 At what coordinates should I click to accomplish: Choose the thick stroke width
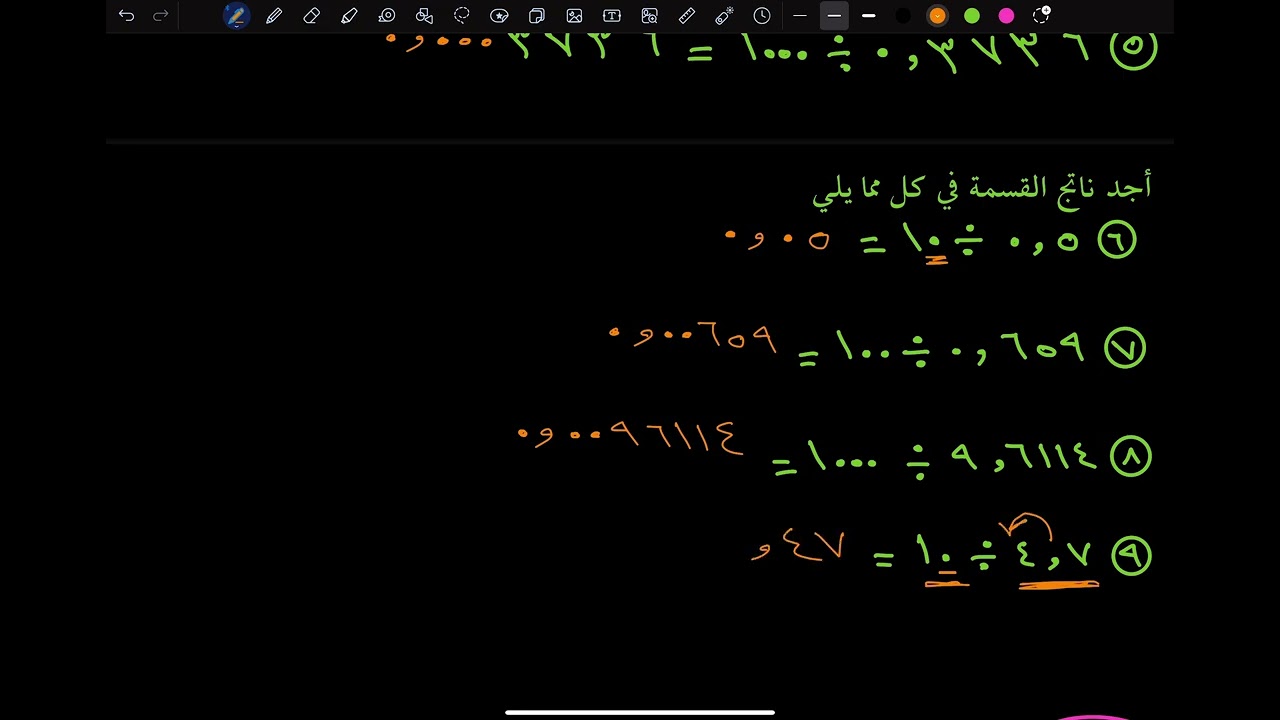click(868, 15)
